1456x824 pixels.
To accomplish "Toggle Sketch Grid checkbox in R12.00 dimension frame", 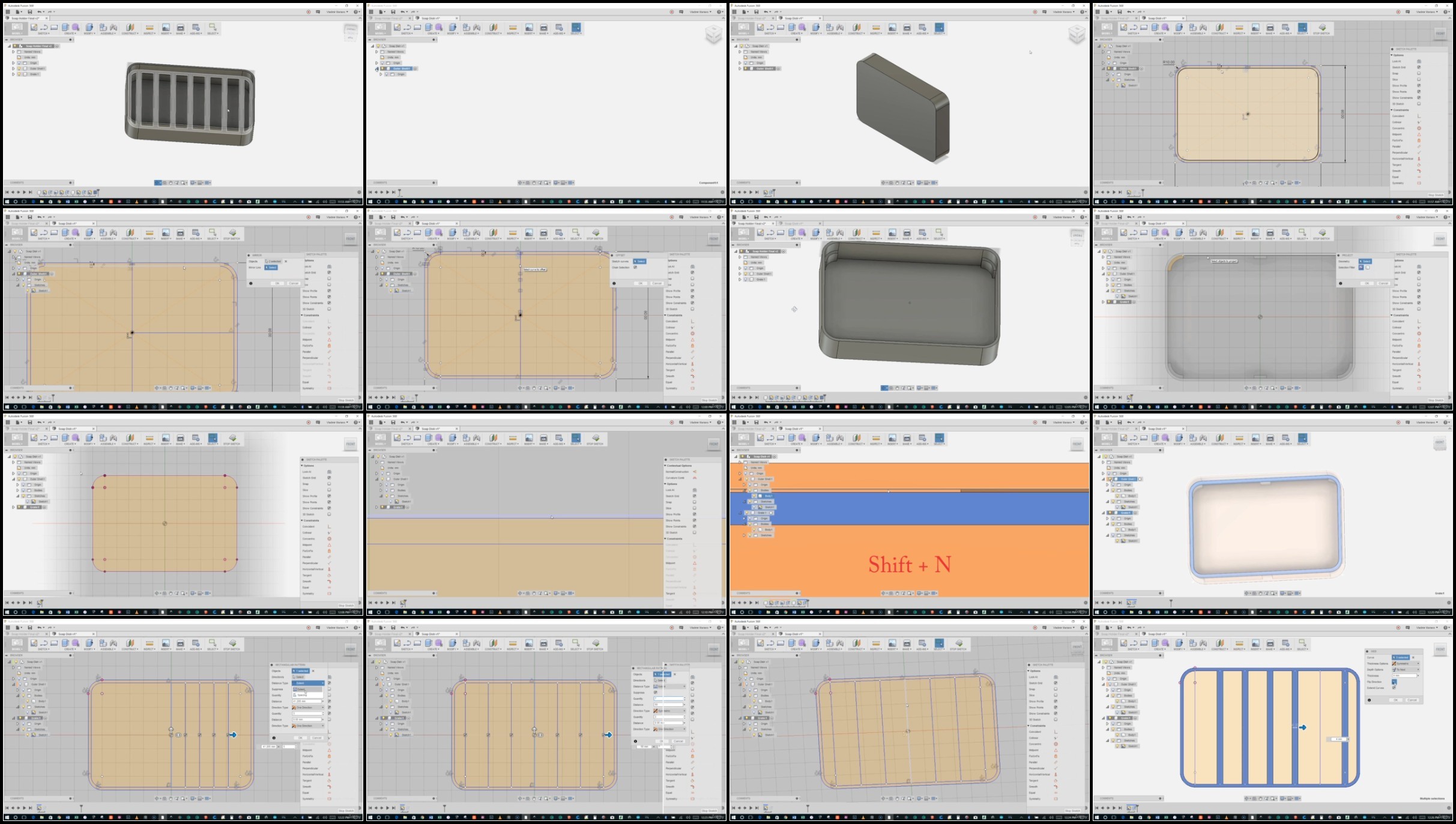I will pyautogui.click(x=1419, y=67).
